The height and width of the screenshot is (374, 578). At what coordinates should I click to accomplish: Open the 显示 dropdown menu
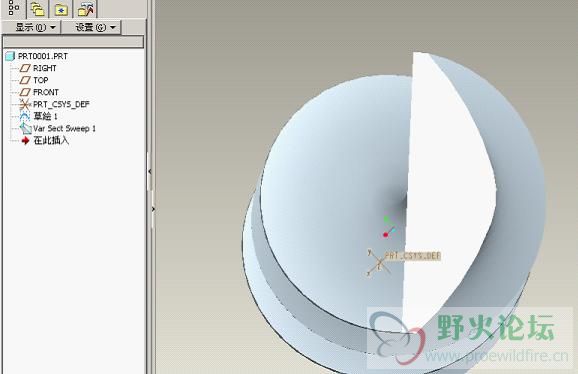(31, 27)
